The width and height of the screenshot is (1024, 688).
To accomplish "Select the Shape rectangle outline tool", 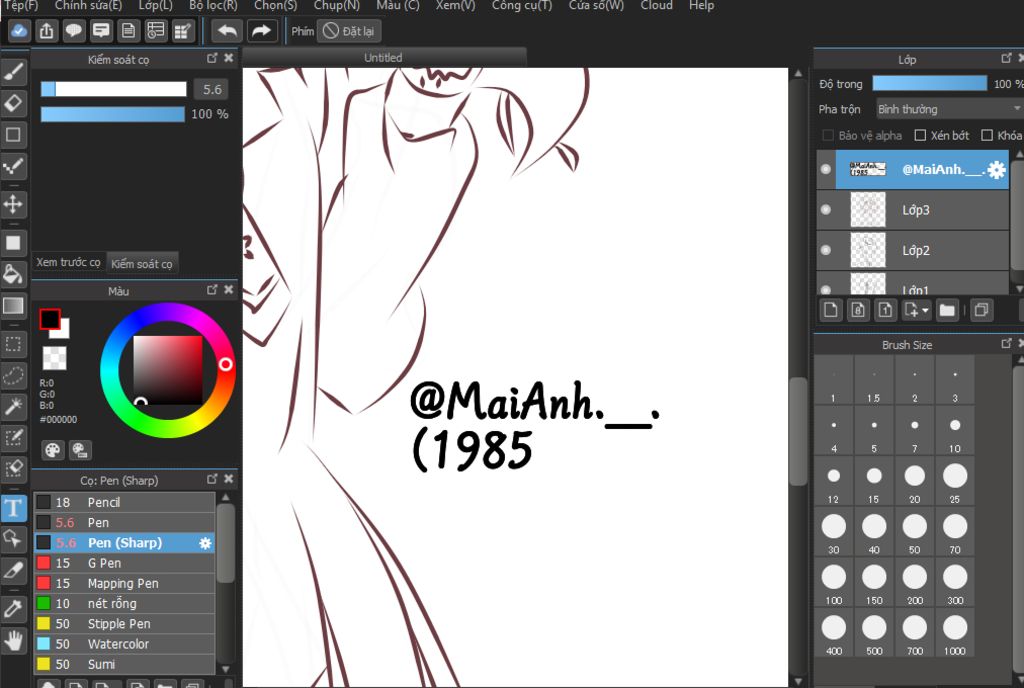I will pos(14,134).
